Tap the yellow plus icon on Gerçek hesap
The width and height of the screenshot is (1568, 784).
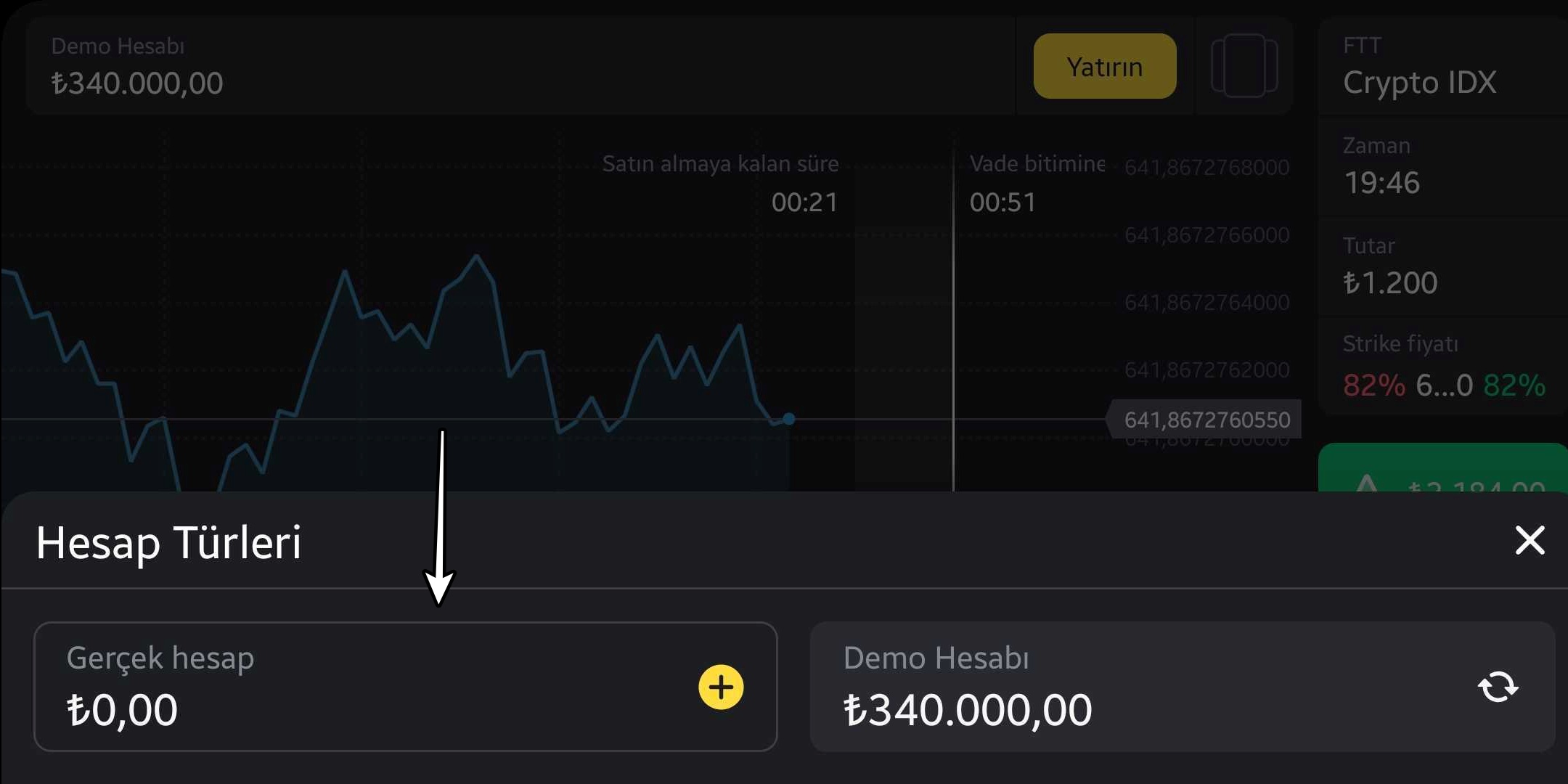coord(721,687)
